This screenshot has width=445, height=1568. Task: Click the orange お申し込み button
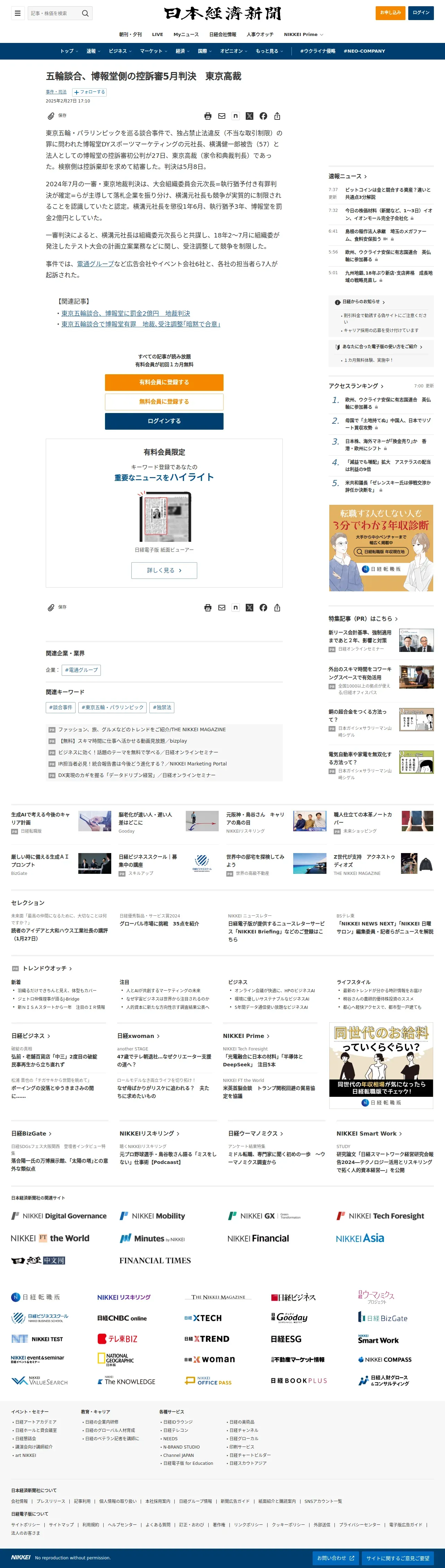(x=391, y=13)
